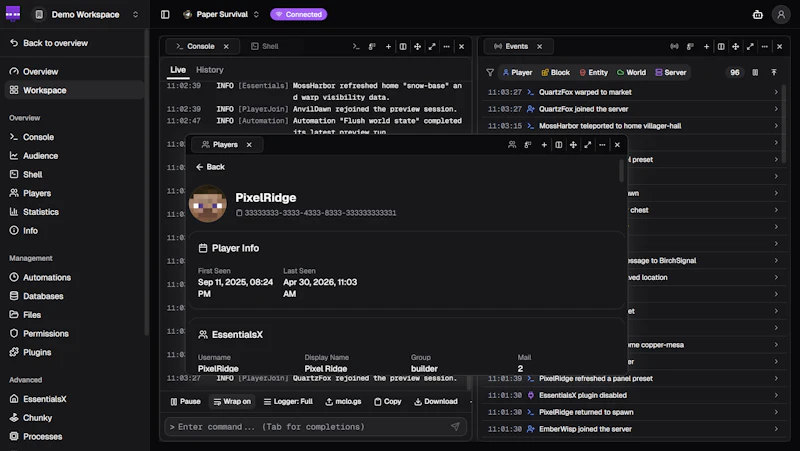Toggle Wrap on in console

click(232, 402)
